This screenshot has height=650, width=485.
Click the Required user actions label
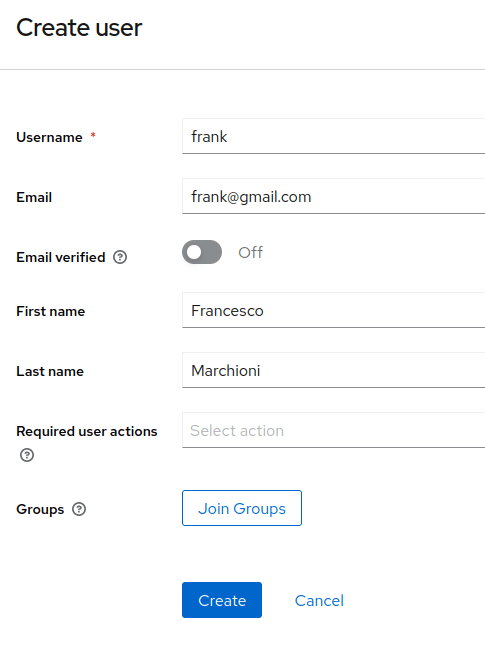(87, 432)
